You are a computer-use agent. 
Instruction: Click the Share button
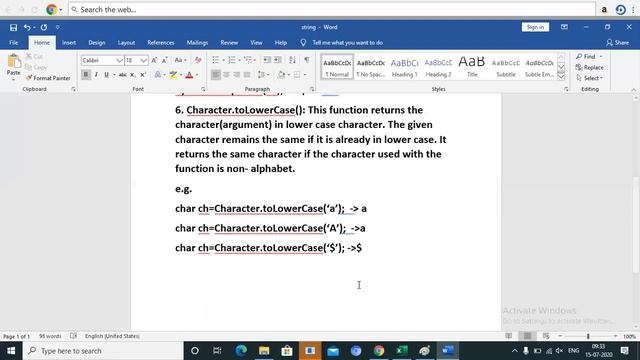pyautogui.click(x=618, y=42)
